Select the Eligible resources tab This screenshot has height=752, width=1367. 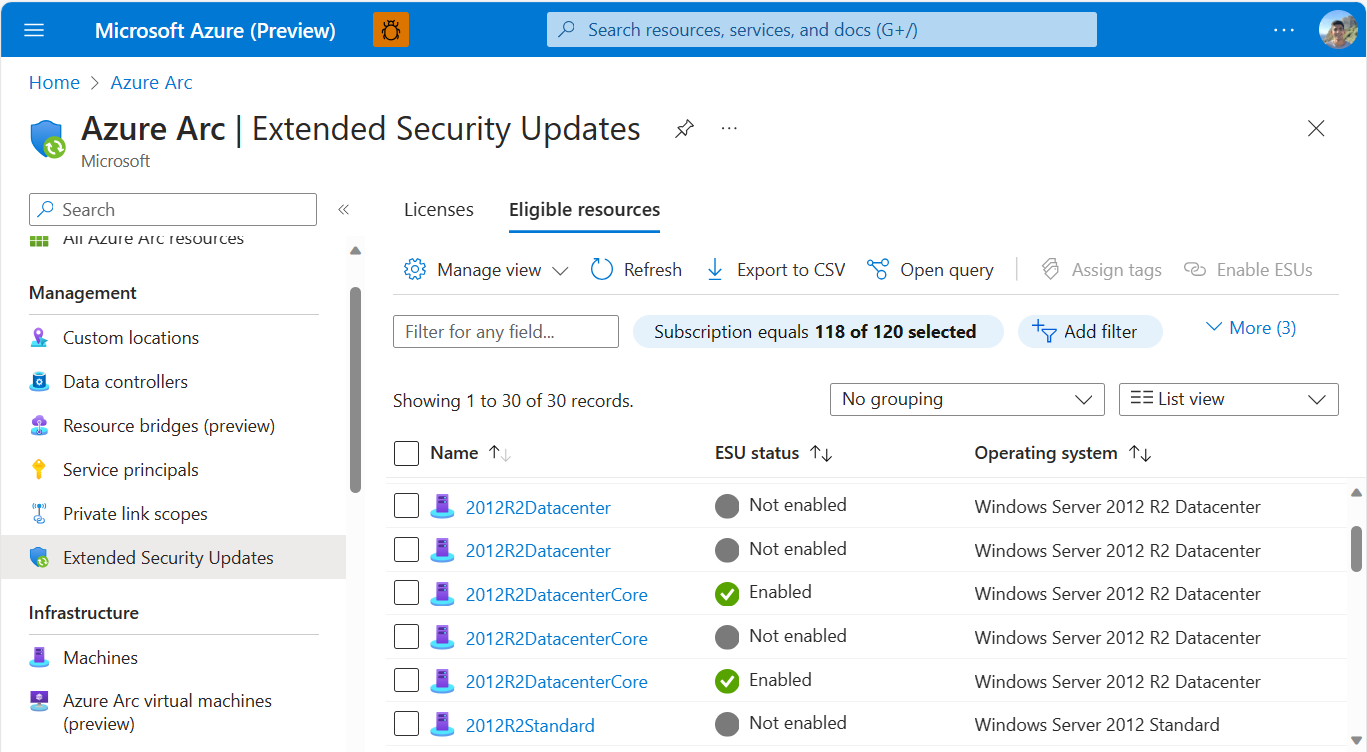(x=585, y=210)
